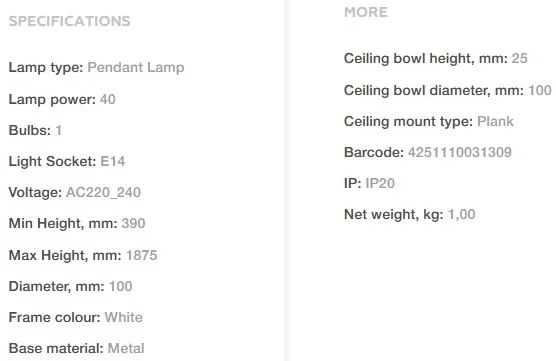556x361 pixels.
Task: Click the Ceiling bowl diameter label
Action: pos(434,90)
